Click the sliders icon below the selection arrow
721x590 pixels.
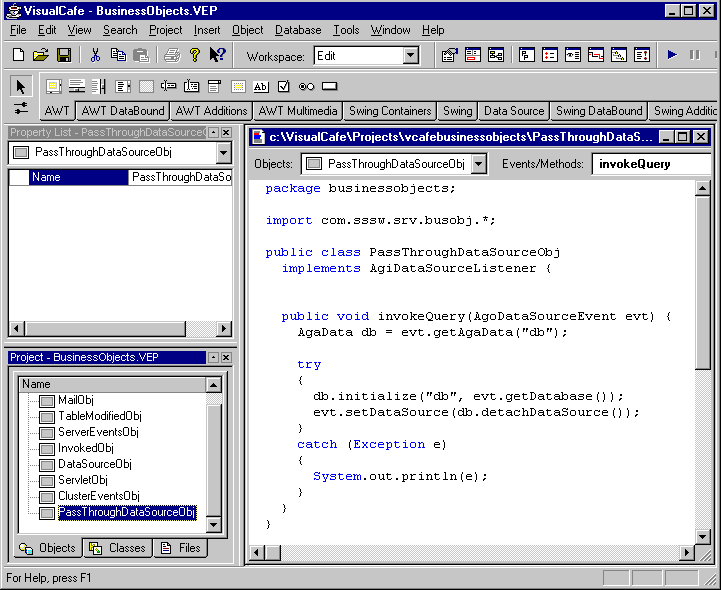[21, 109]
